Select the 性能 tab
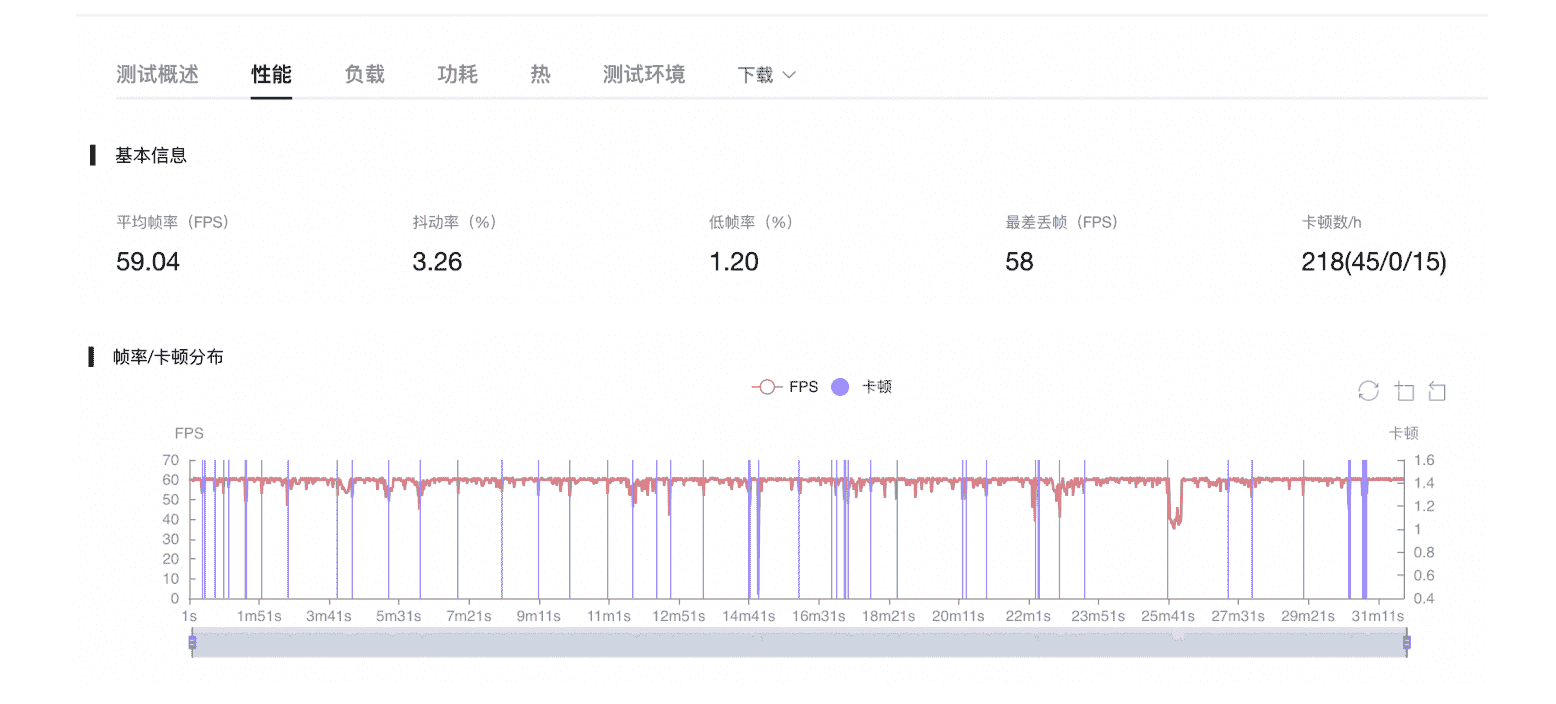Image resolution: width=1556 pixels, height=704 pixels. 271,74
